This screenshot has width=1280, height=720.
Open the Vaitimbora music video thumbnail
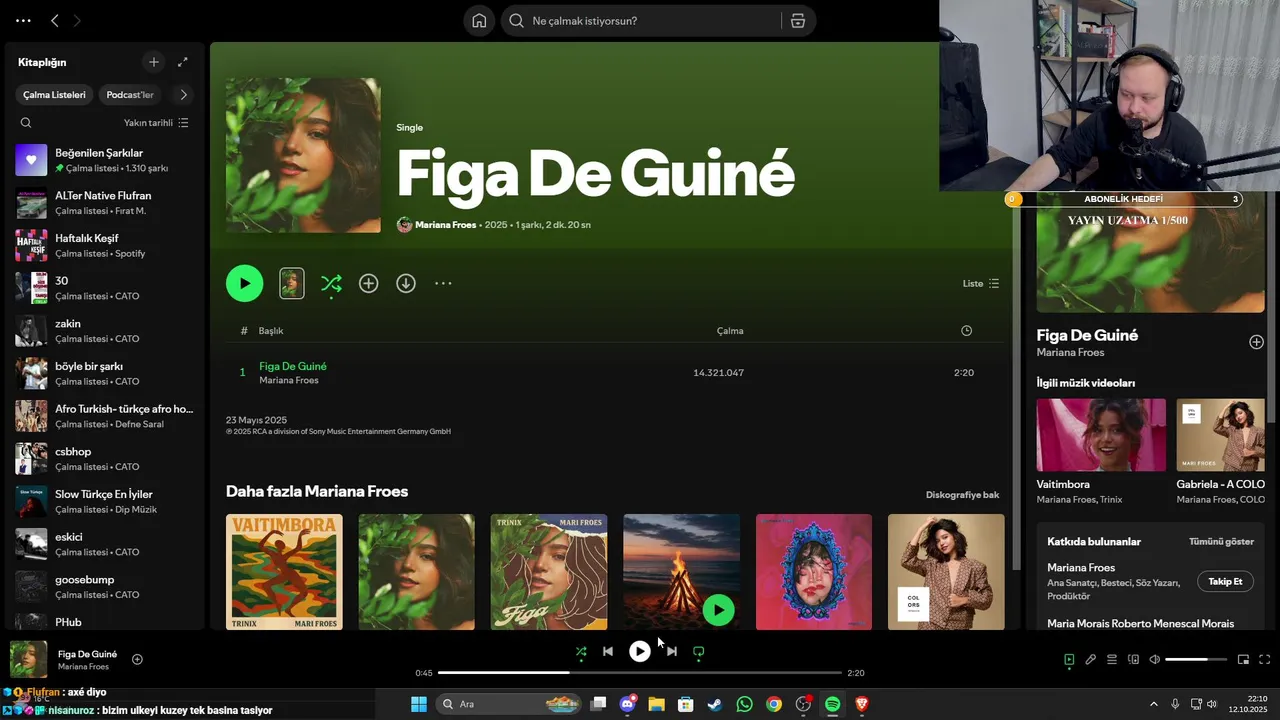(1101, 435)
